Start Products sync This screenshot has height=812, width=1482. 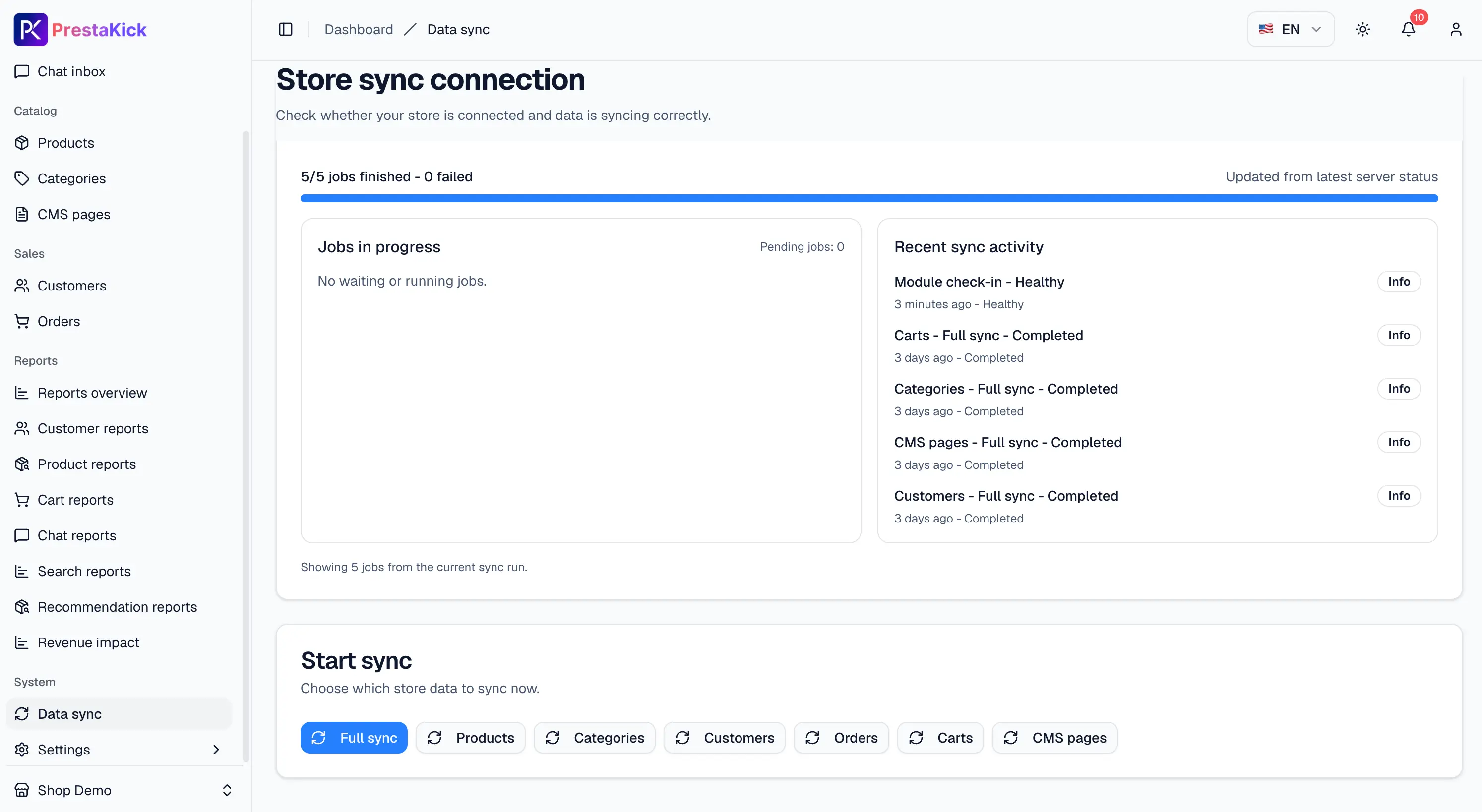470,737
